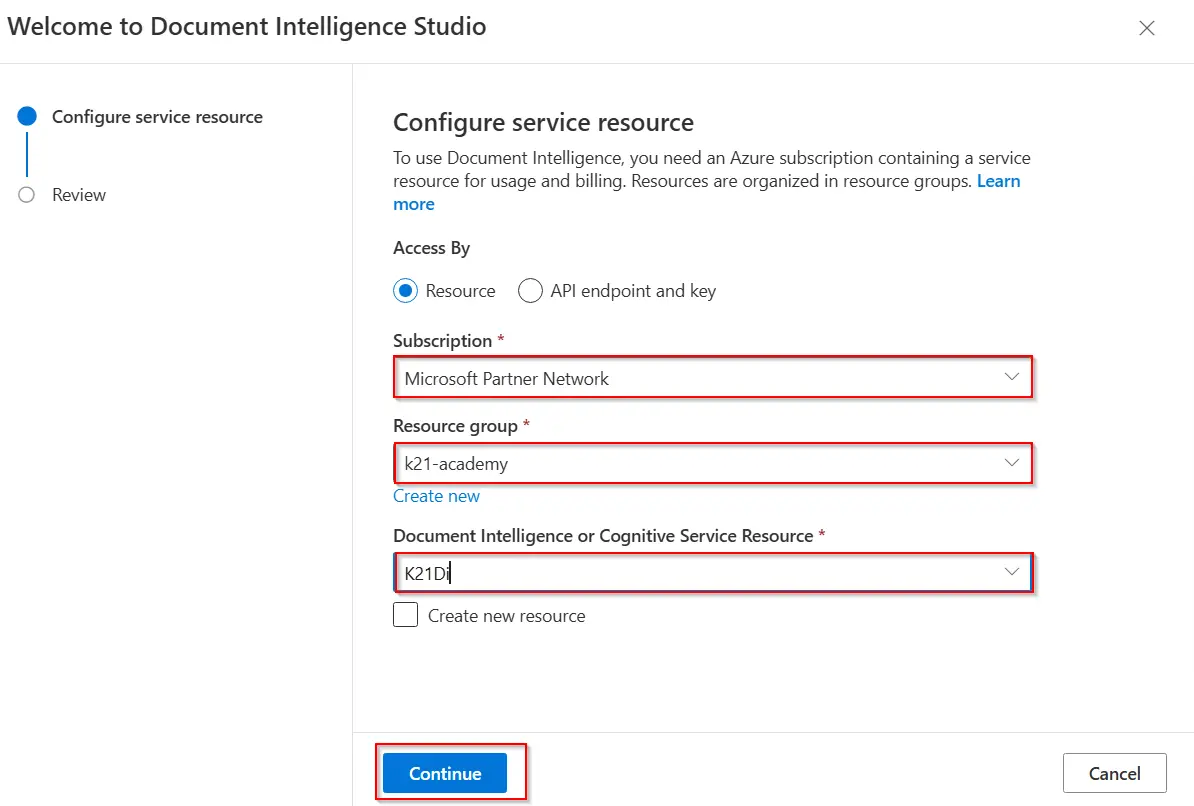Expand the k21-academy resource group dropdown
1194x806 pixels.
[x=700, y=463]
